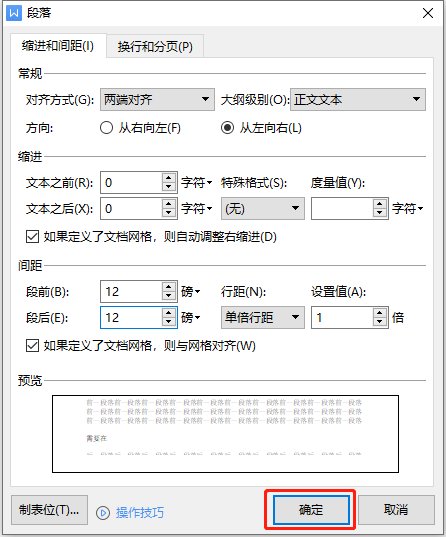Increase 段前 spacing with up arrow
This screenshot has height=537, width=446.
tap(169, 287)
